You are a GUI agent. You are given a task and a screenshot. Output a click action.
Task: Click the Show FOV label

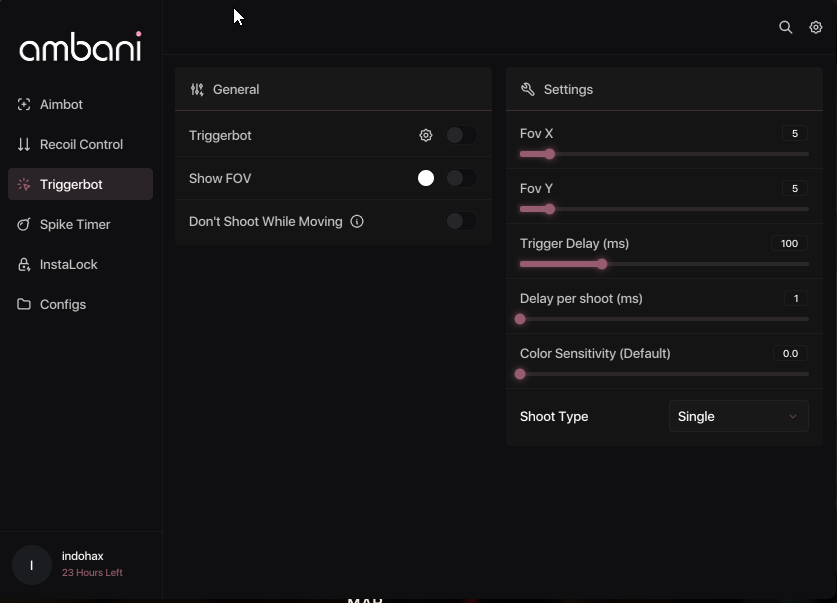[220, 178]
